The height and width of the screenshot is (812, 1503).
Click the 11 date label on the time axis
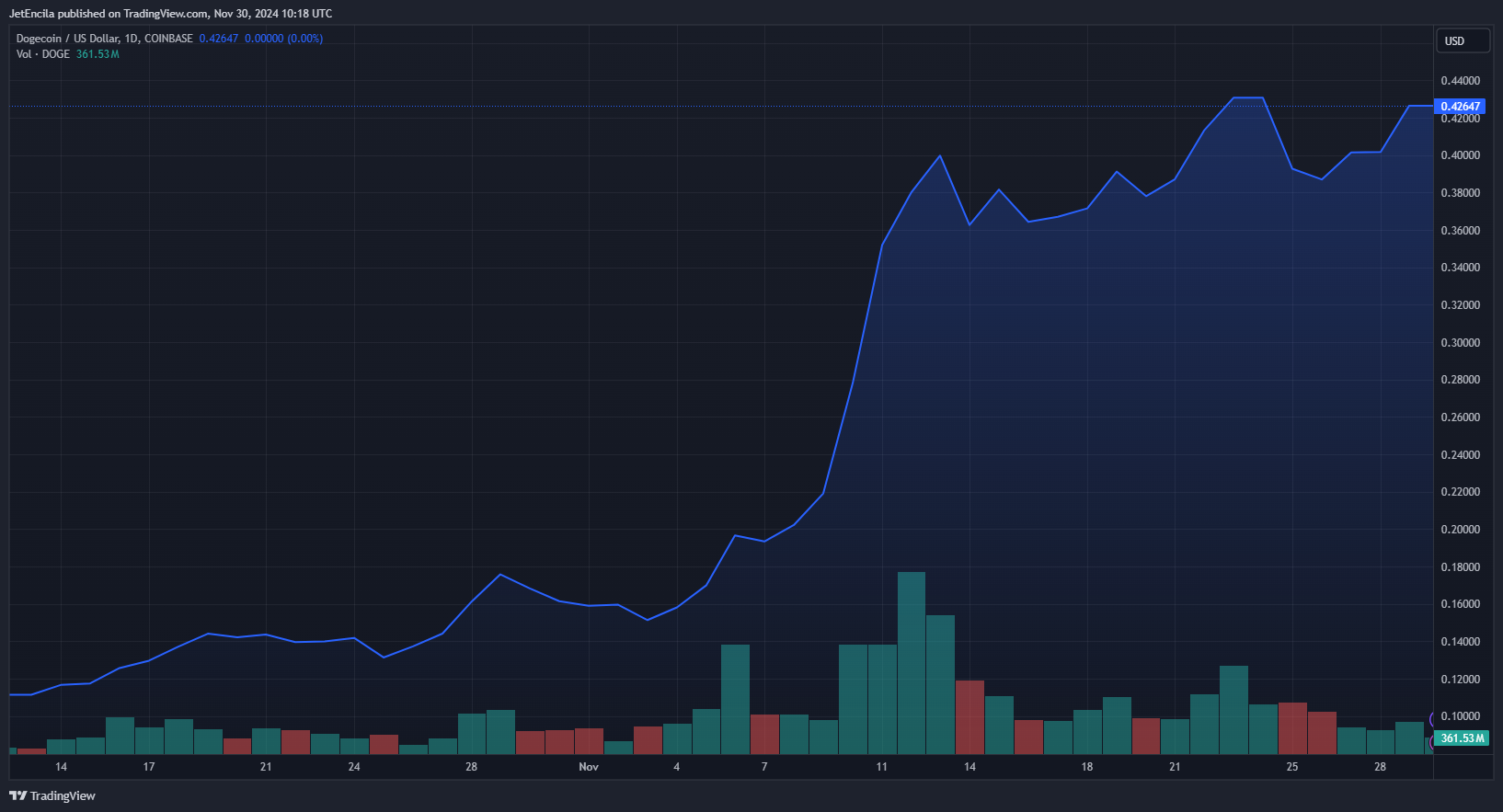click(882, 767)
